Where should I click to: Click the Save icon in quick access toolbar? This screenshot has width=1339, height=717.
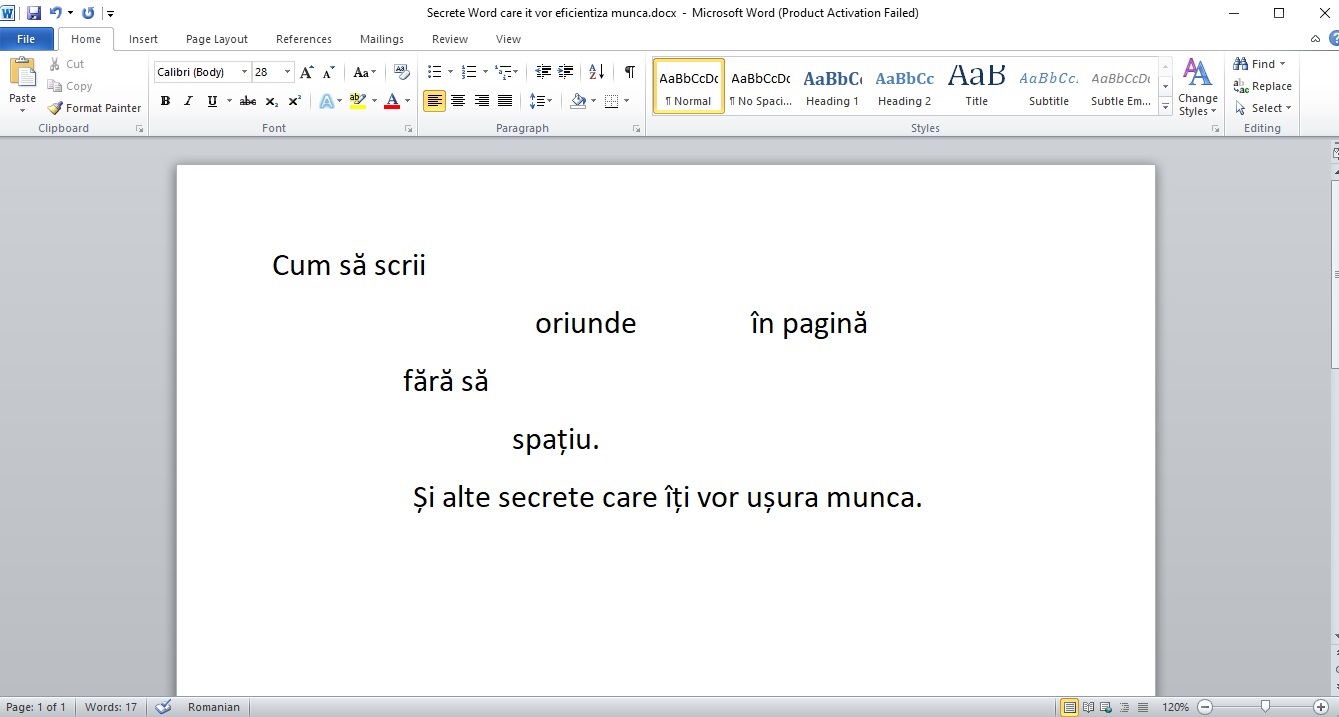click(34, 13)
